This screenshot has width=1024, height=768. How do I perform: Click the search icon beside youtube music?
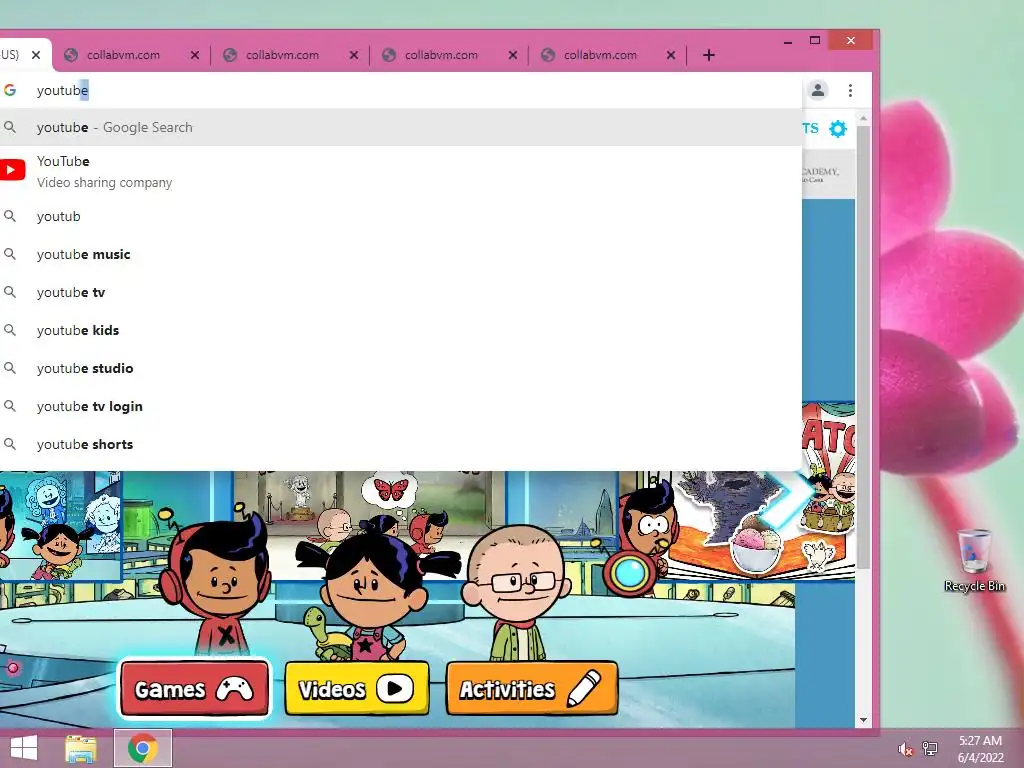(10, 254)
